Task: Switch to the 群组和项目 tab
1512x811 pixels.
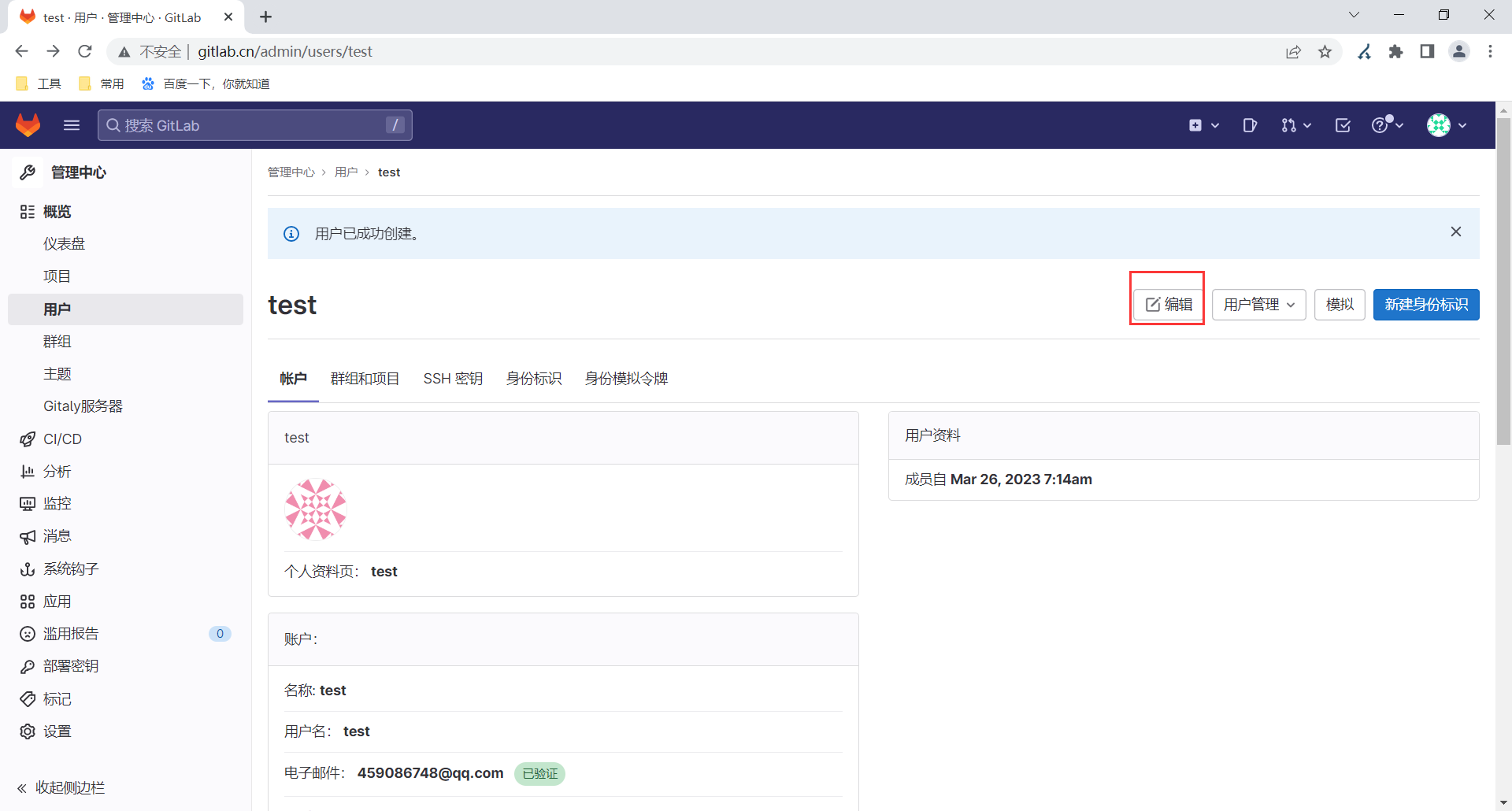Action: [365, 379]
